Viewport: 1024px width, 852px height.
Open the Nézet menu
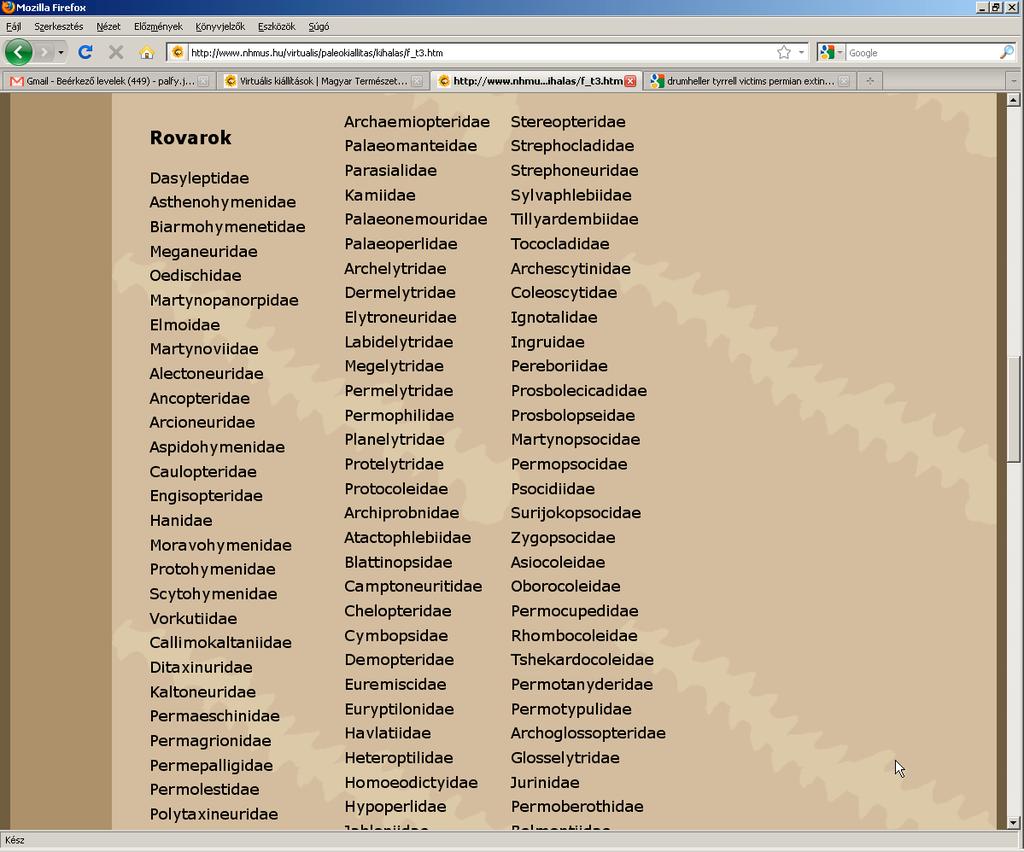point(108,27)
